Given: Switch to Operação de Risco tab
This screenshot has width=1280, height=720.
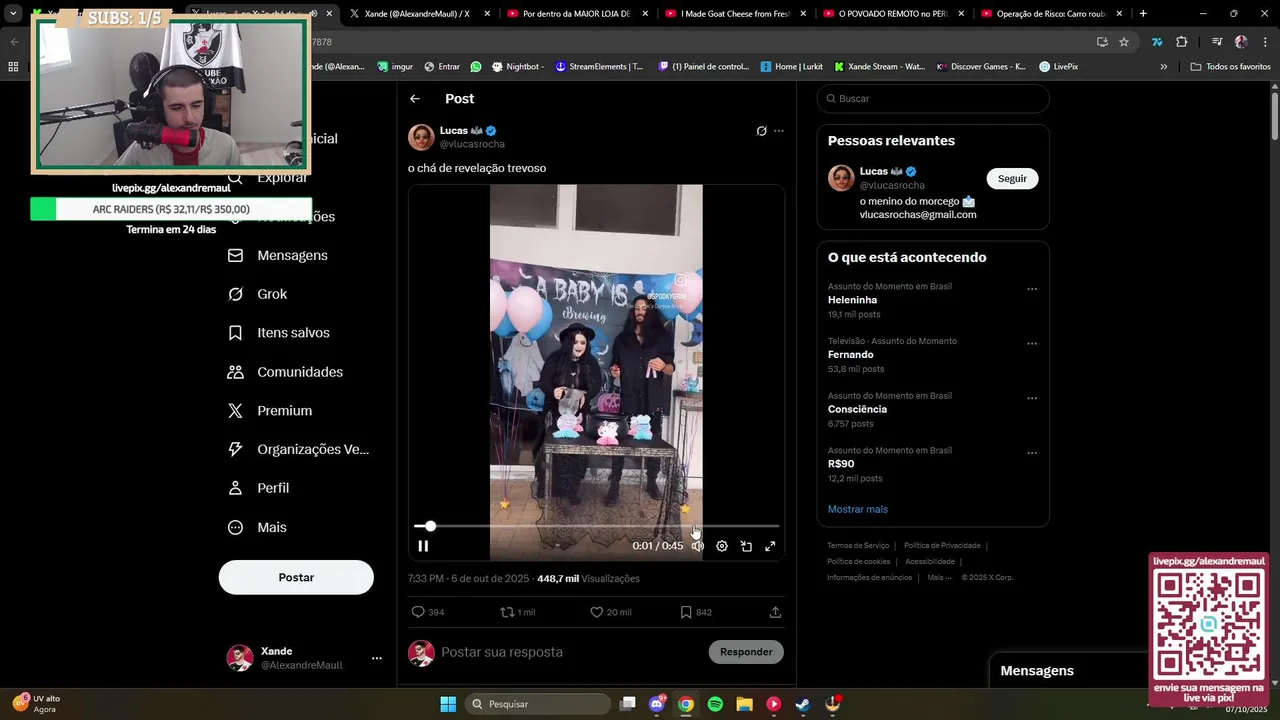Looking at the screenshot, I should click(1051, 14).
